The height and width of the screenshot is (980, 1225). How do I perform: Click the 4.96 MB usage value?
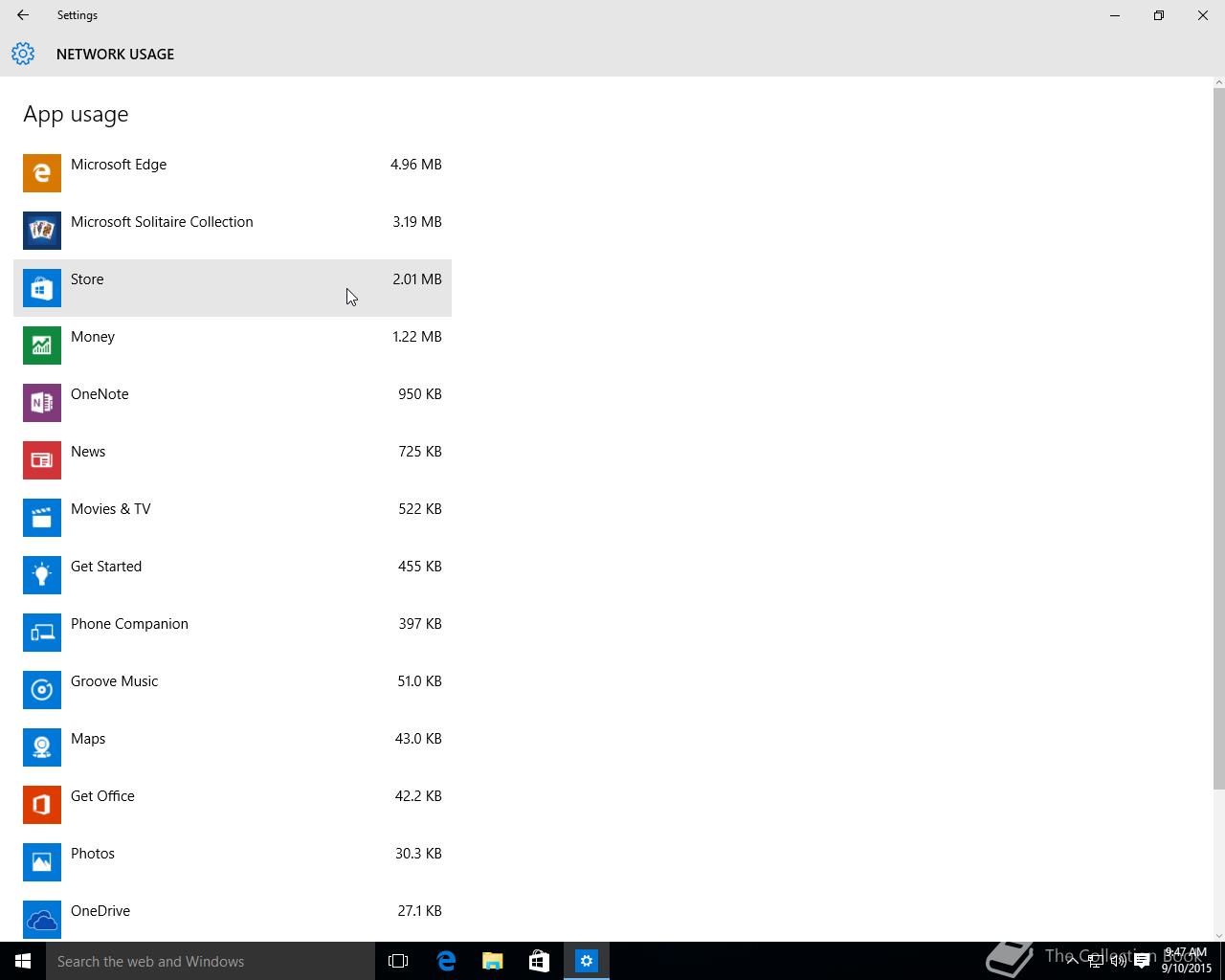416,165
